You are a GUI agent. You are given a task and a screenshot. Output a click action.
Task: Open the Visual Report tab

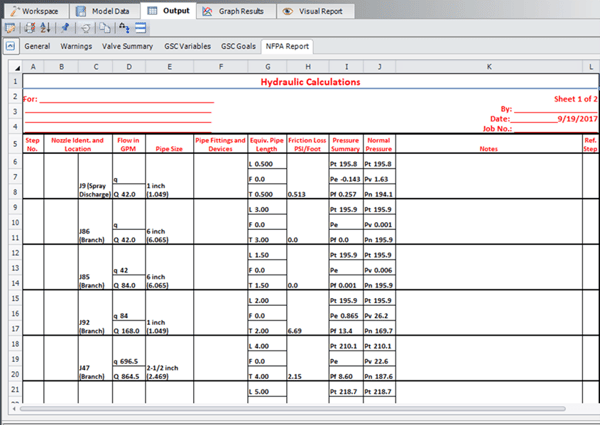point(315,11)
